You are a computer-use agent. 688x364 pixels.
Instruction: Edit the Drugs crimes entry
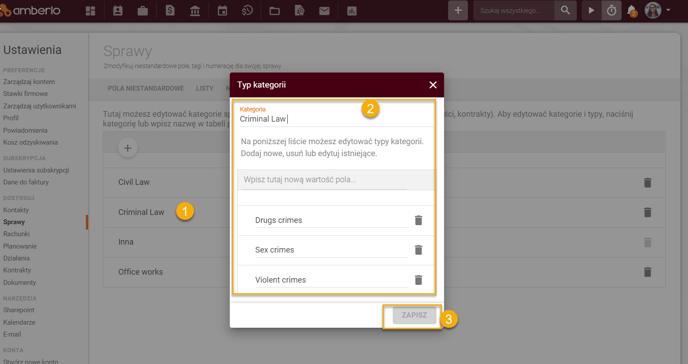(x=331, y=220)
